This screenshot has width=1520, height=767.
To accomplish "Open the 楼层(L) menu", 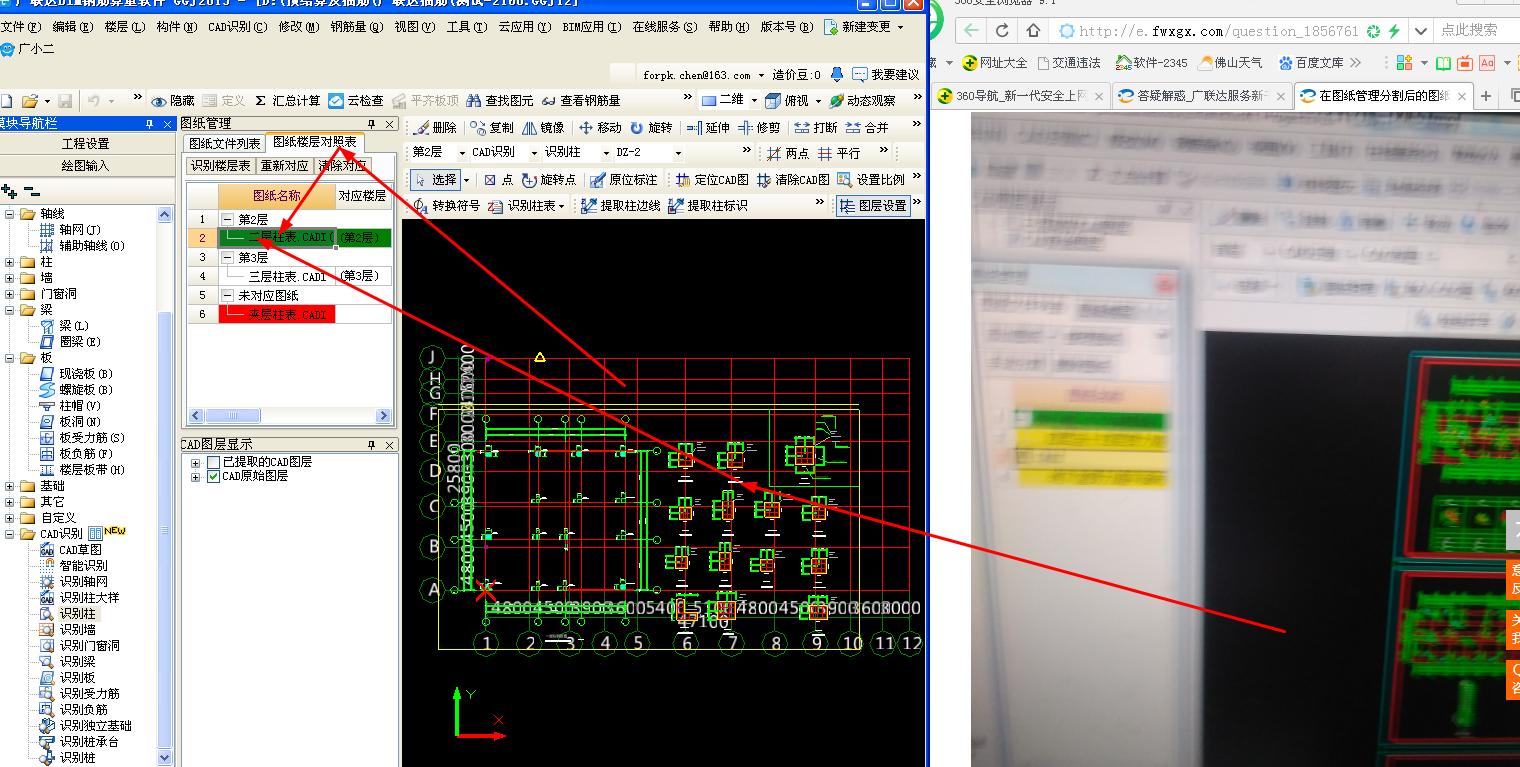I will 123,27.
